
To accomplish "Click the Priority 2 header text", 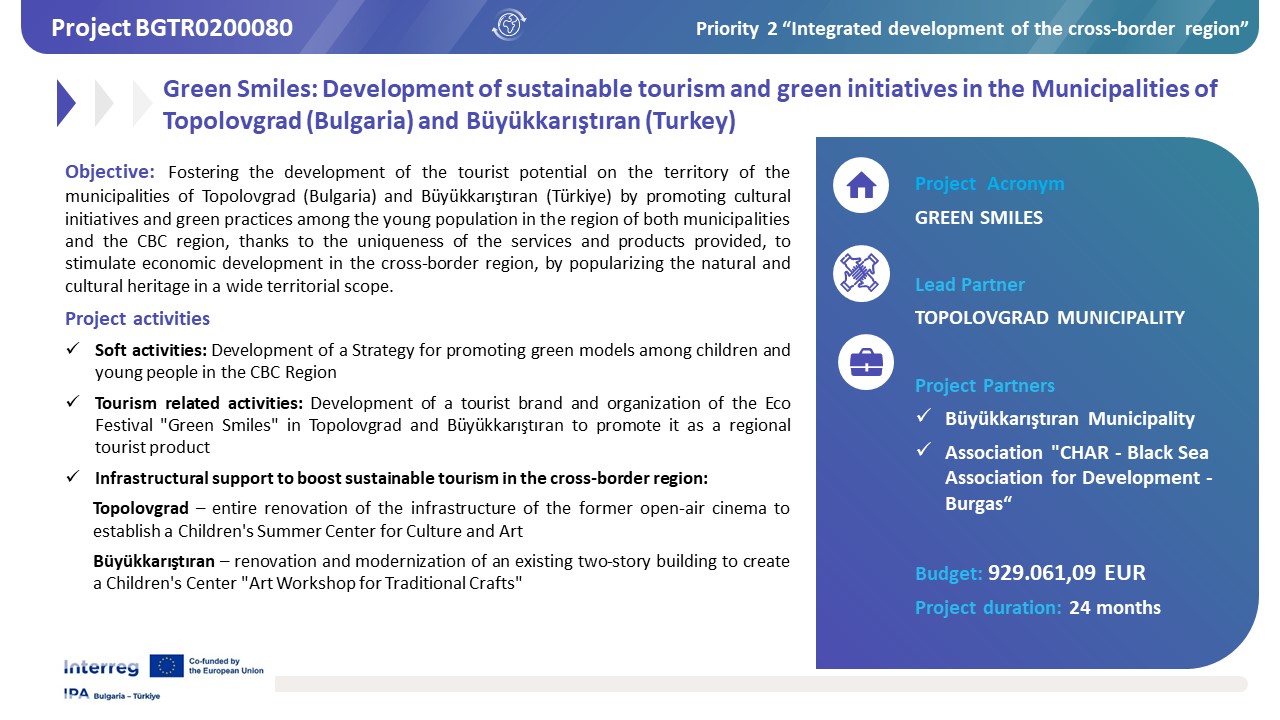I will point(972,28).
